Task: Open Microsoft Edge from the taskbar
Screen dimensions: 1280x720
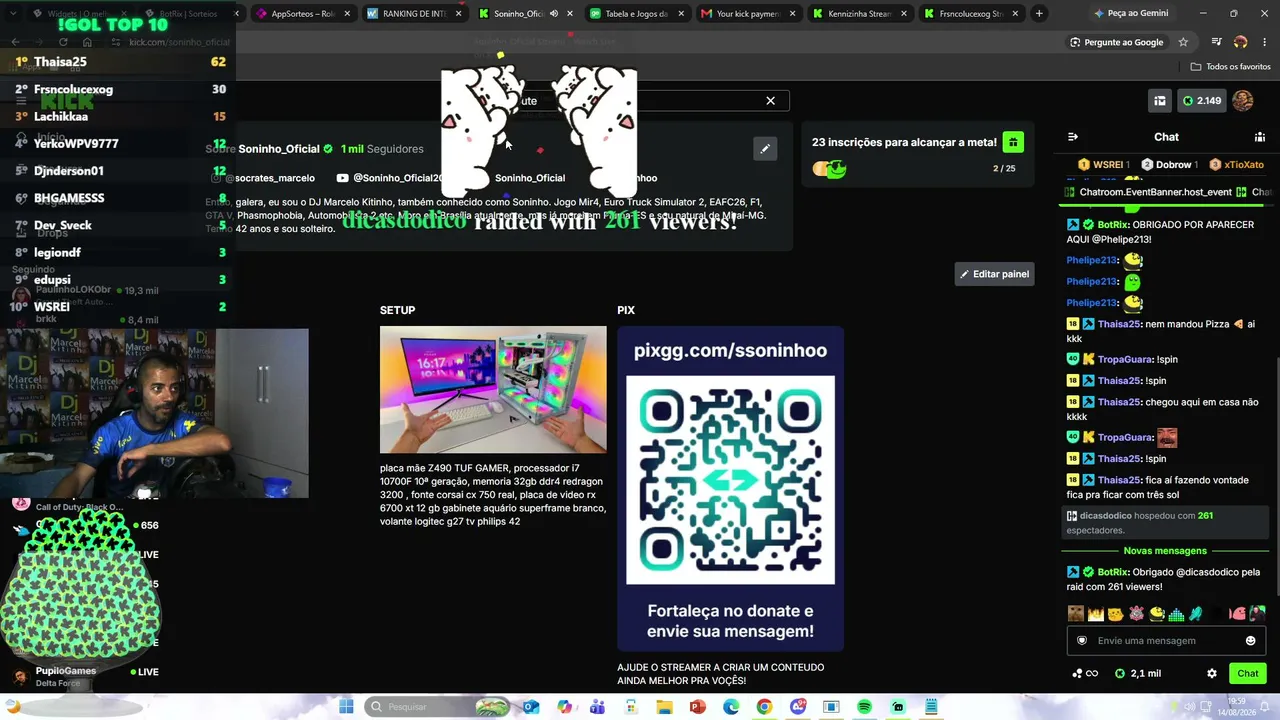Action: (x=731, y=707)
